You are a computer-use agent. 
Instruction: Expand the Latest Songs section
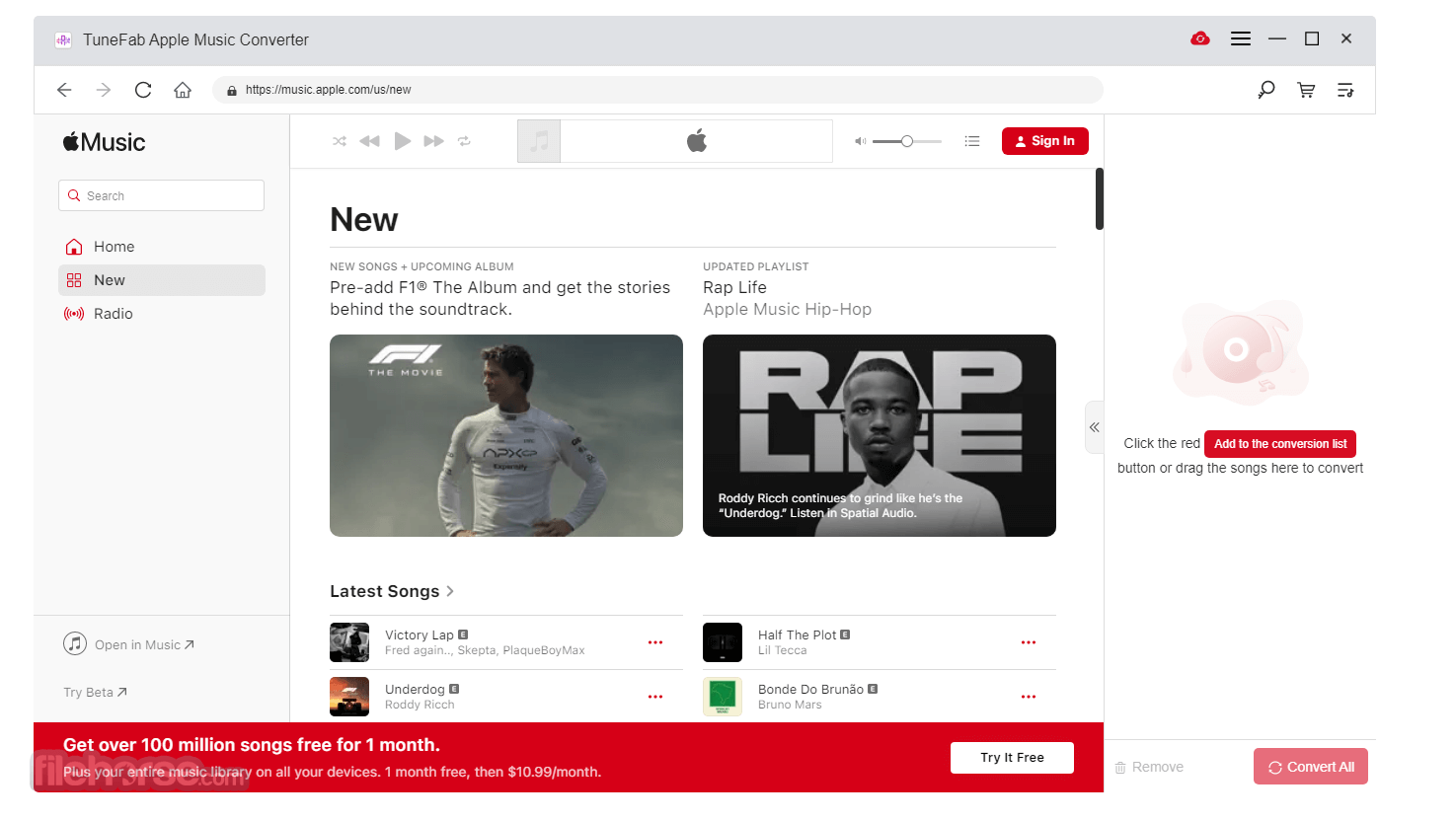(x=392, y=591)
